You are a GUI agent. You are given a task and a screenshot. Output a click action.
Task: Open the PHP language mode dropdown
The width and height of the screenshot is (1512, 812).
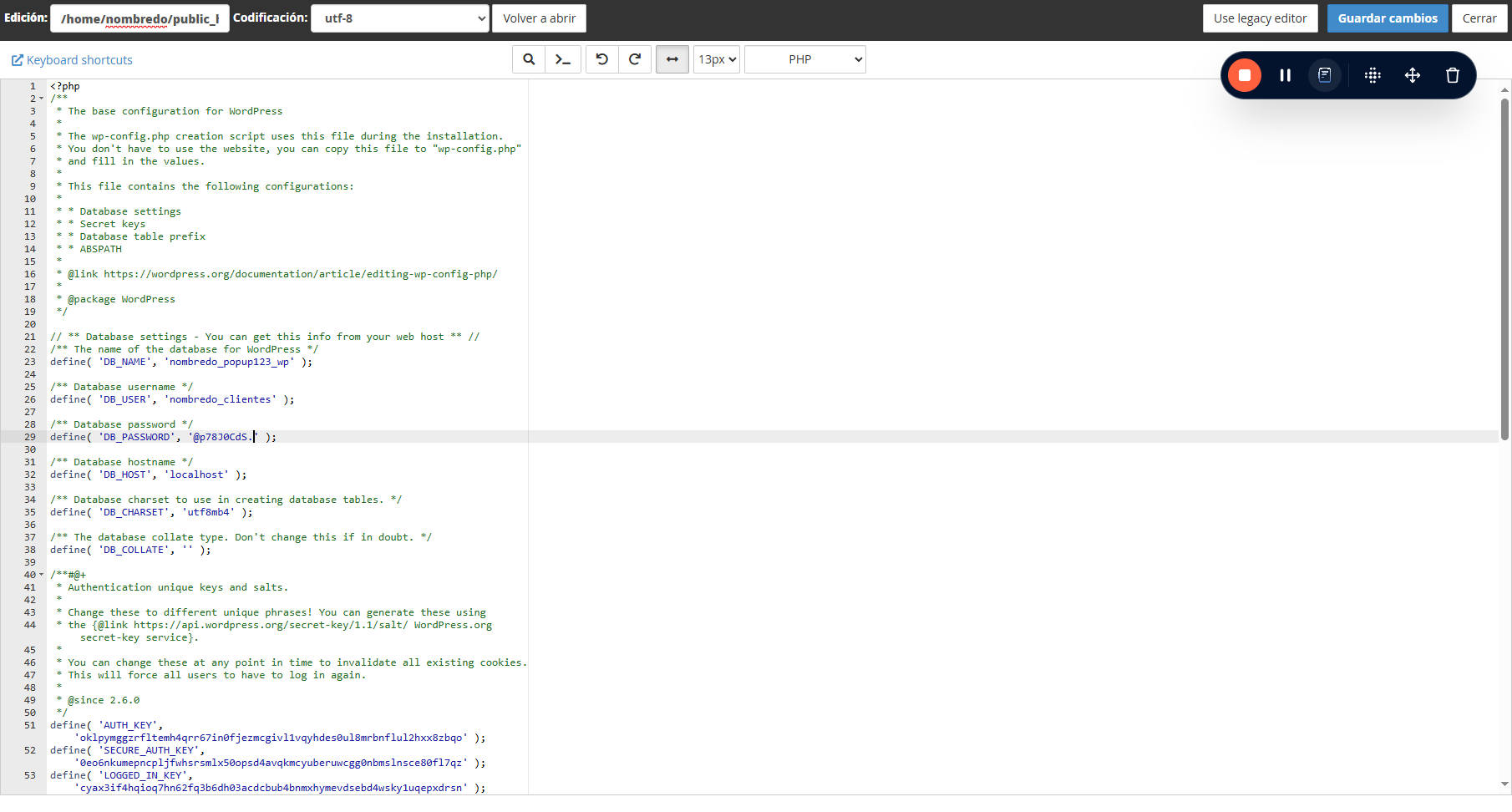coord(805,59)
